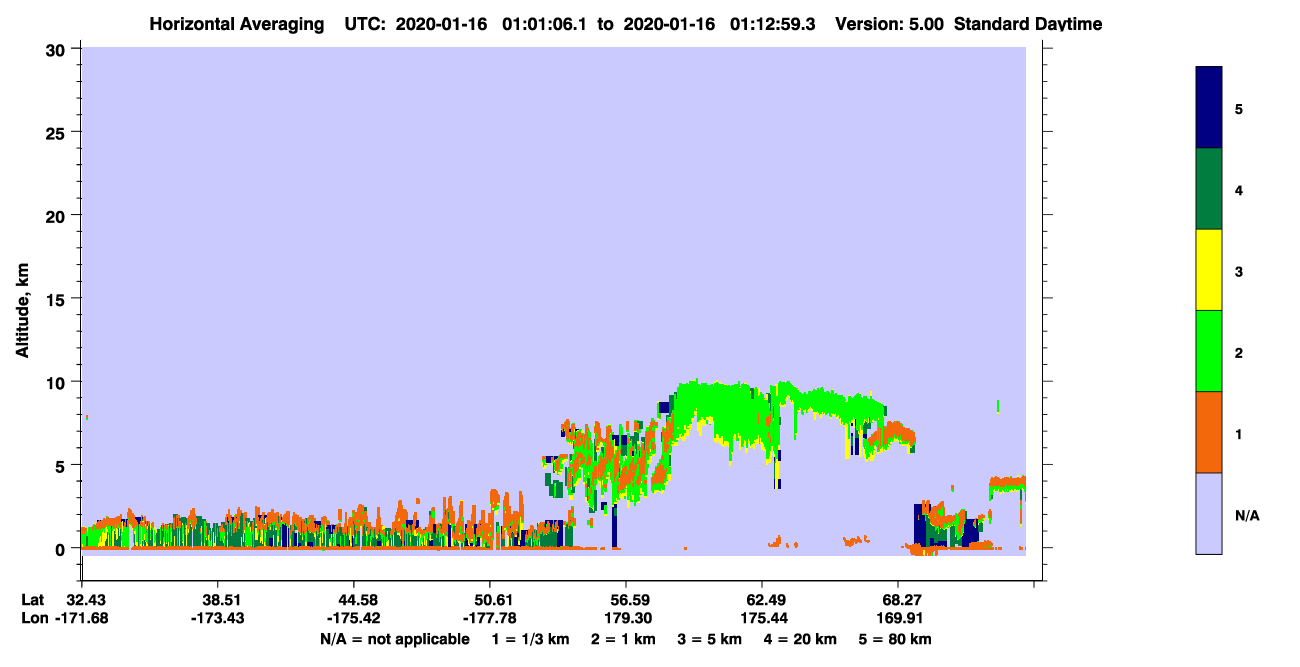
Task: Click the dark blue color bar segment labeled 5
Action: pyautogui.click(x=1209, y=108)
